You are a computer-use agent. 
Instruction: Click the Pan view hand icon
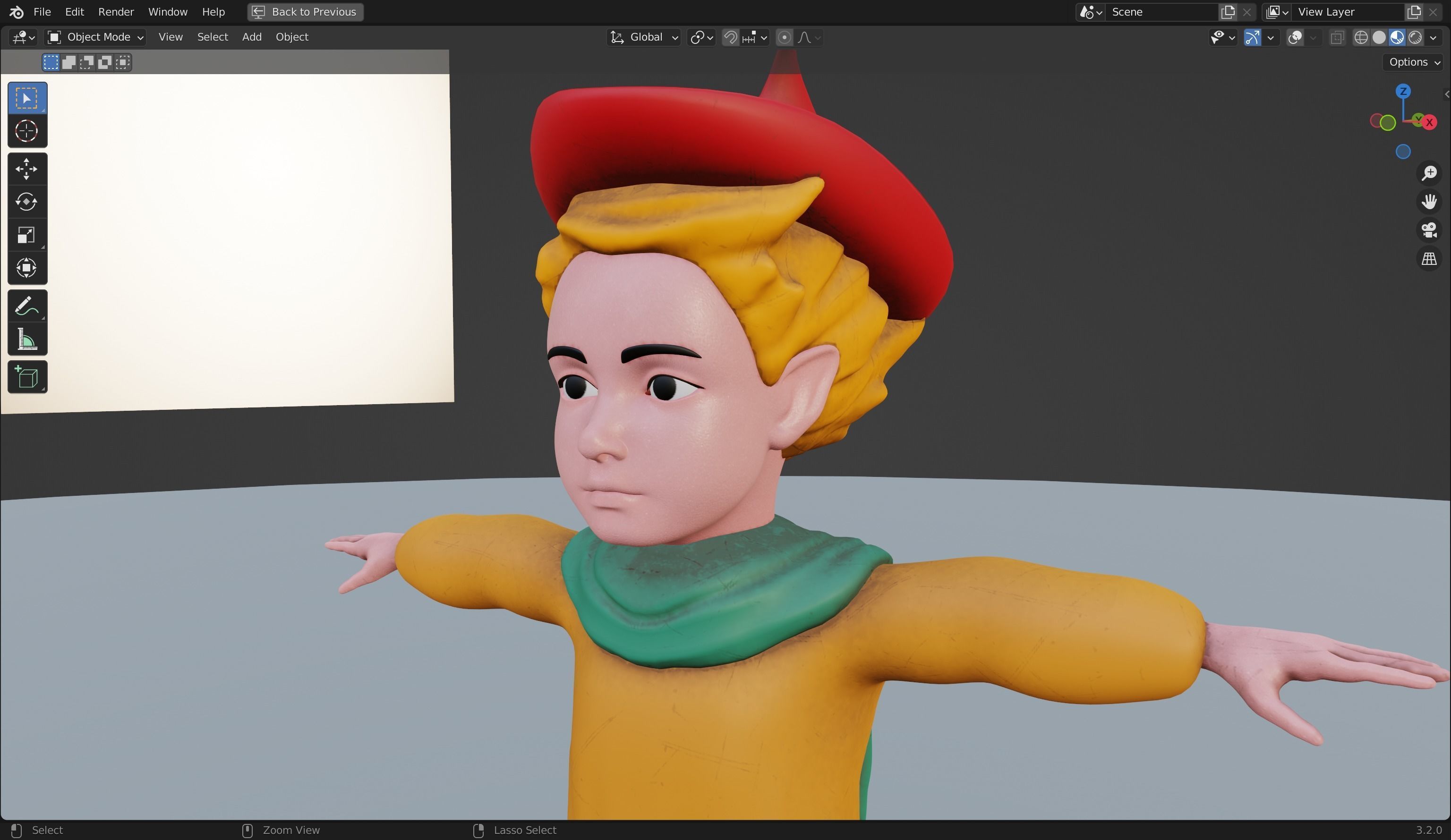tap(1429, 202)
